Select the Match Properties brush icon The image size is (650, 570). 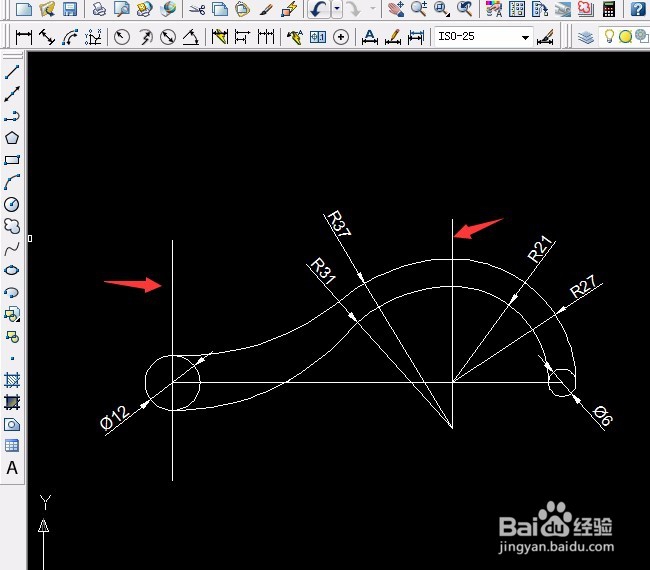[266, 8]
